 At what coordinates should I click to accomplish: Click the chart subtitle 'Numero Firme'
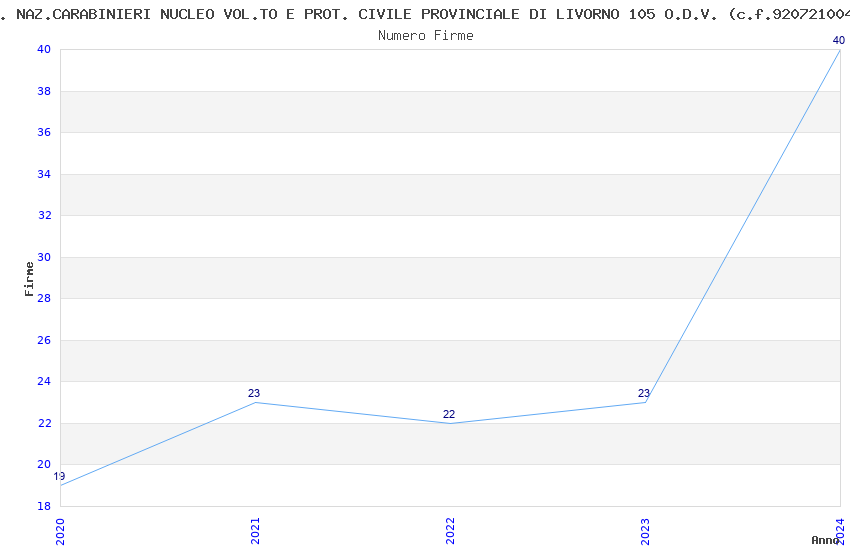(x=426, y=36)
